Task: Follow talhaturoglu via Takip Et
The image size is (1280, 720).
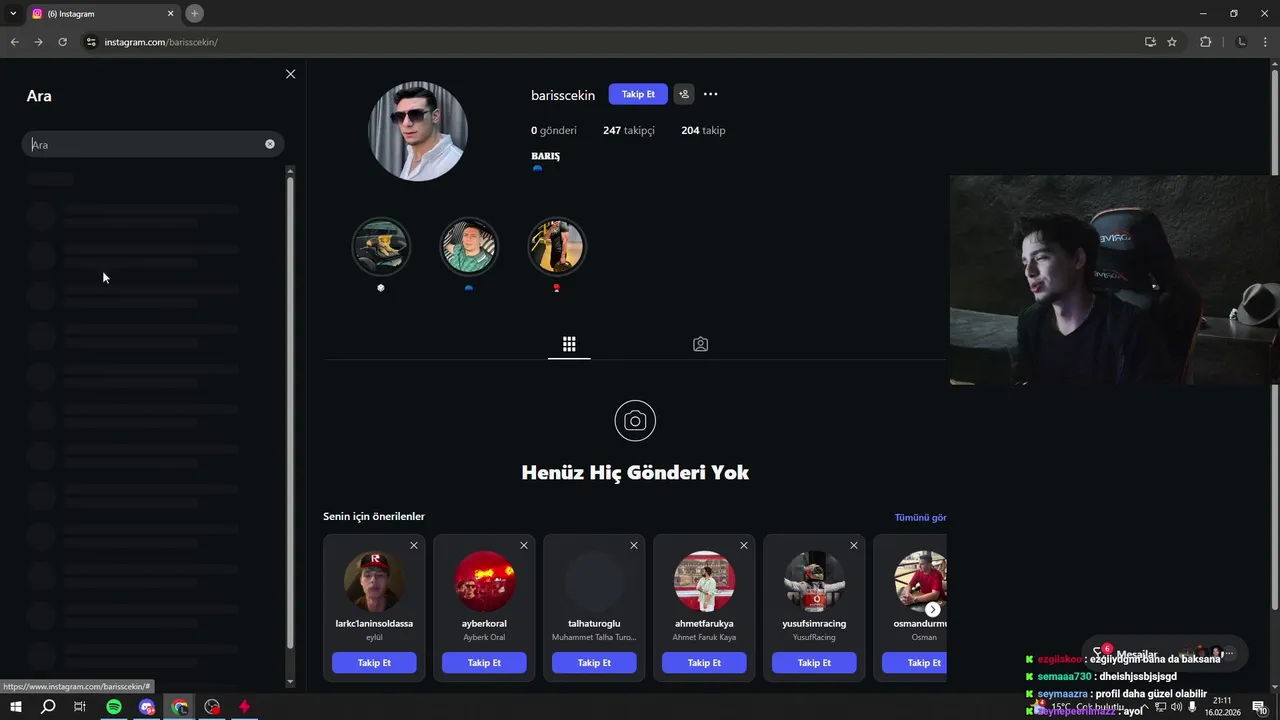Action: 594,662
